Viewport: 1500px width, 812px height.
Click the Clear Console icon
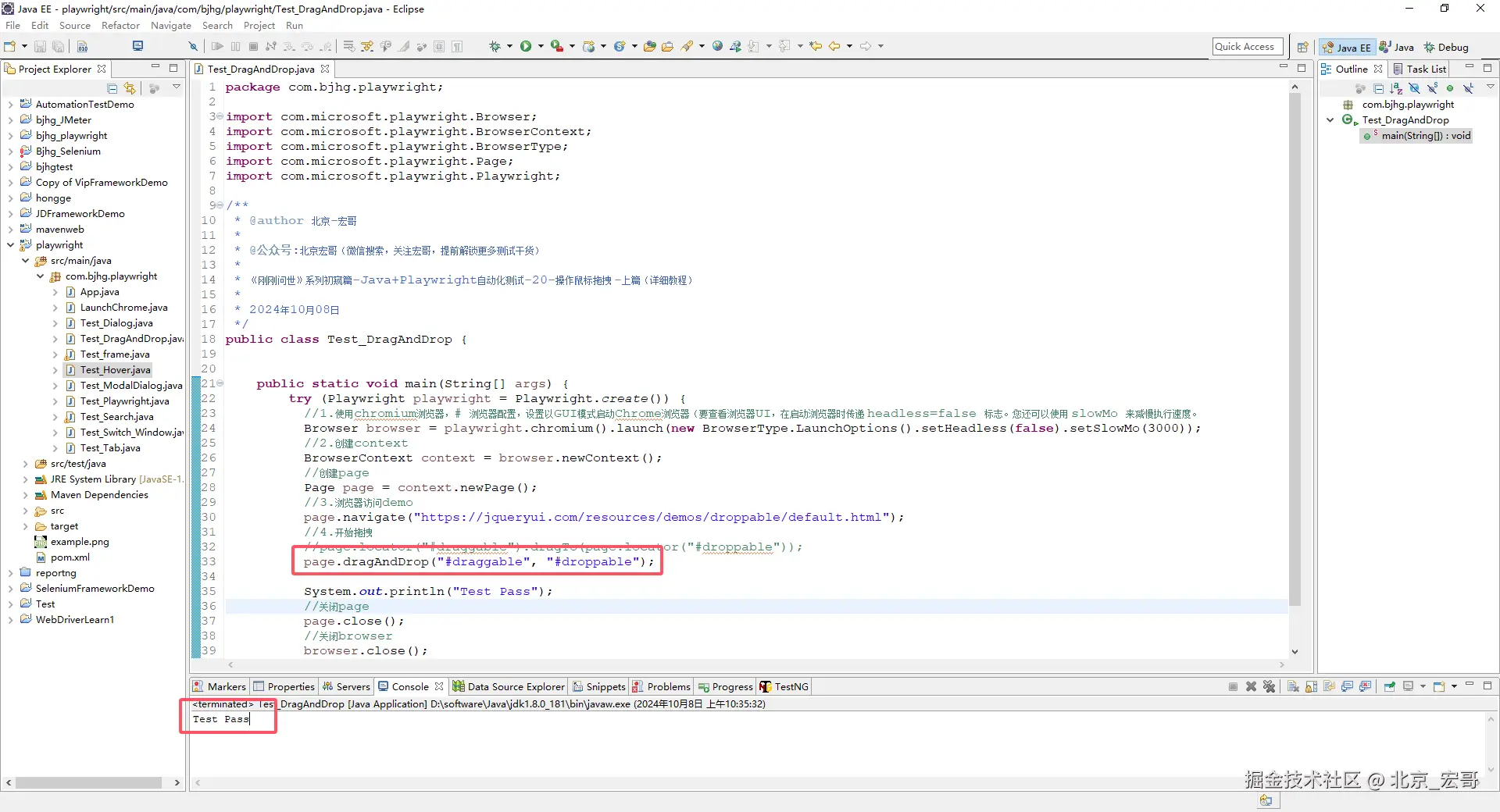click(x=1293, y=686)
